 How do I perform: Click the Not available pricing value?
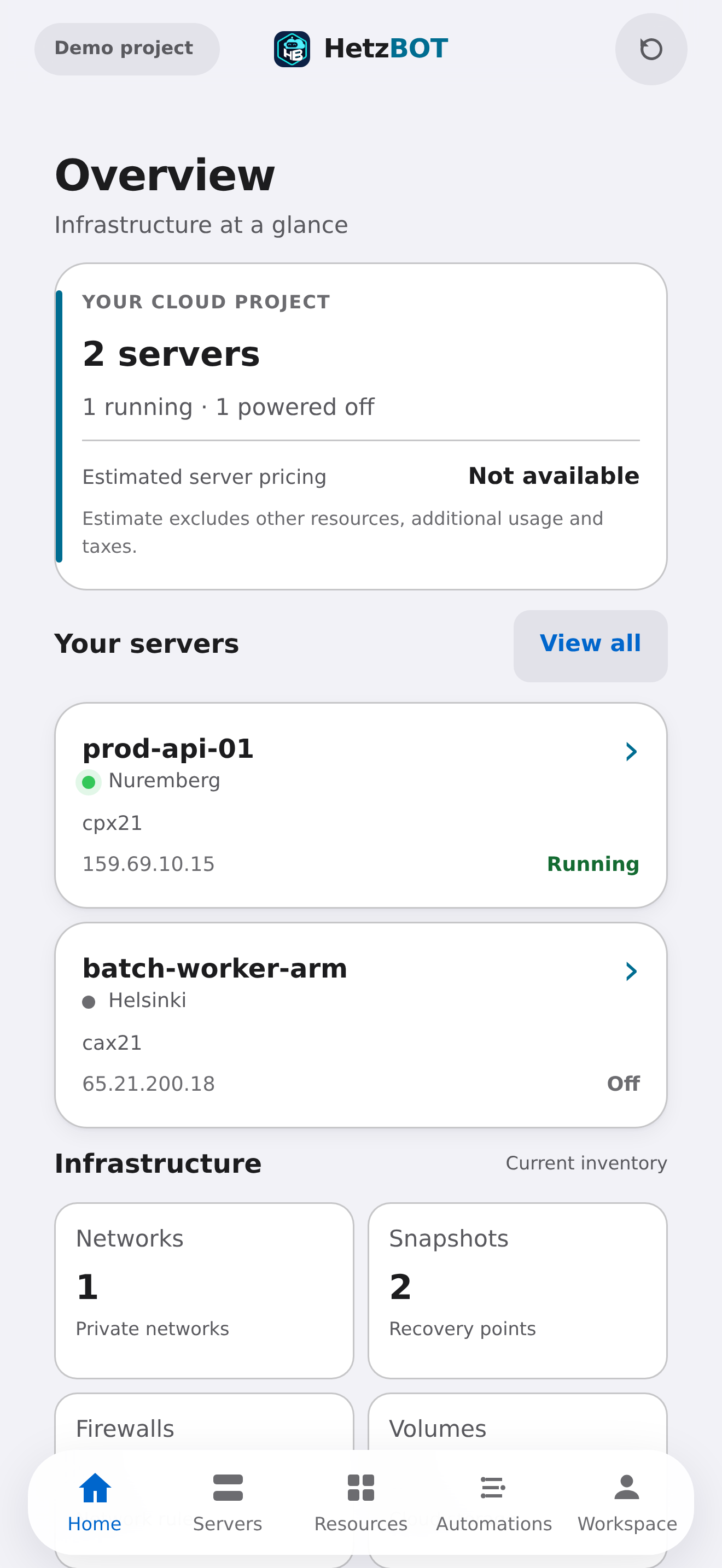pos(554,476)
